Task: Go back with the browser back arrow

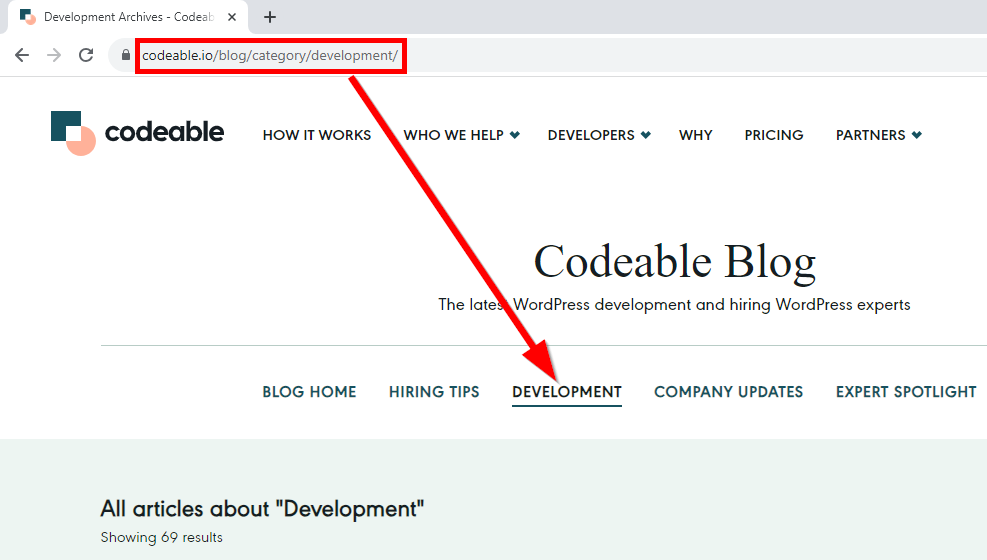Action: click(x=22, y=55)
